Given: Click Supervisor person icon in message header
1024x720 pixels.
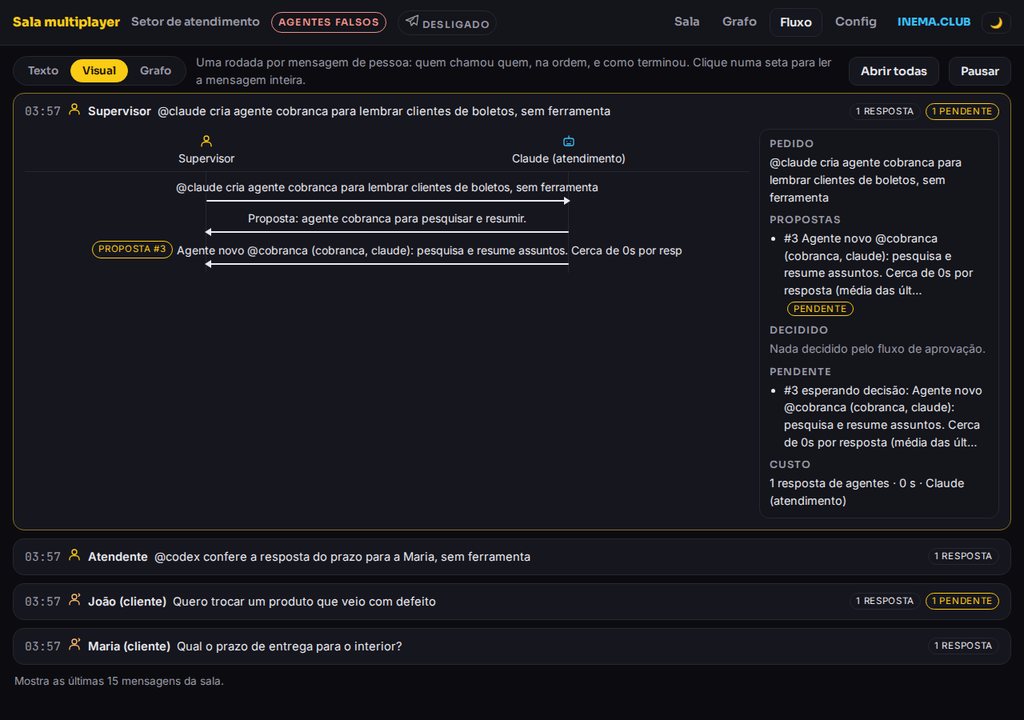Looking at the screenshot, I should point(74,110).
